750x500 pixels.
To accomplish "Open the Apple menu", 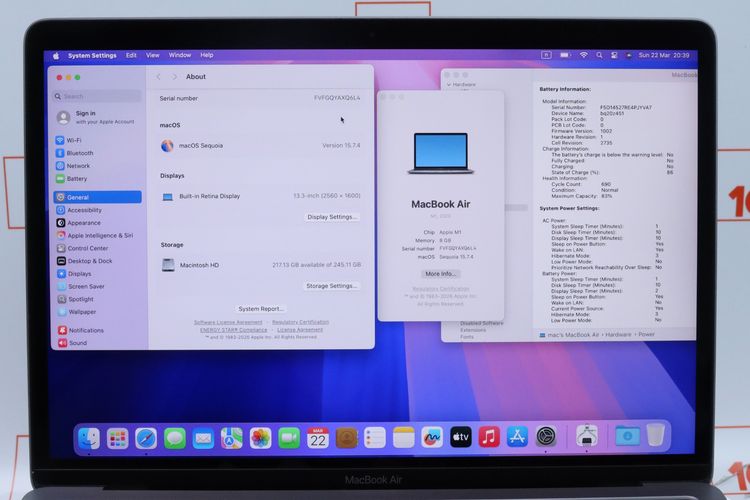I will point(56,56).
